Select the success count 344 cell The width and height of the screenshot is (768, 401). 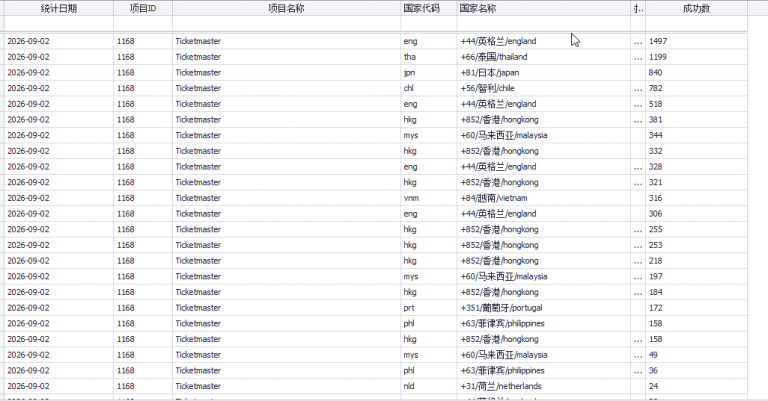696,135
